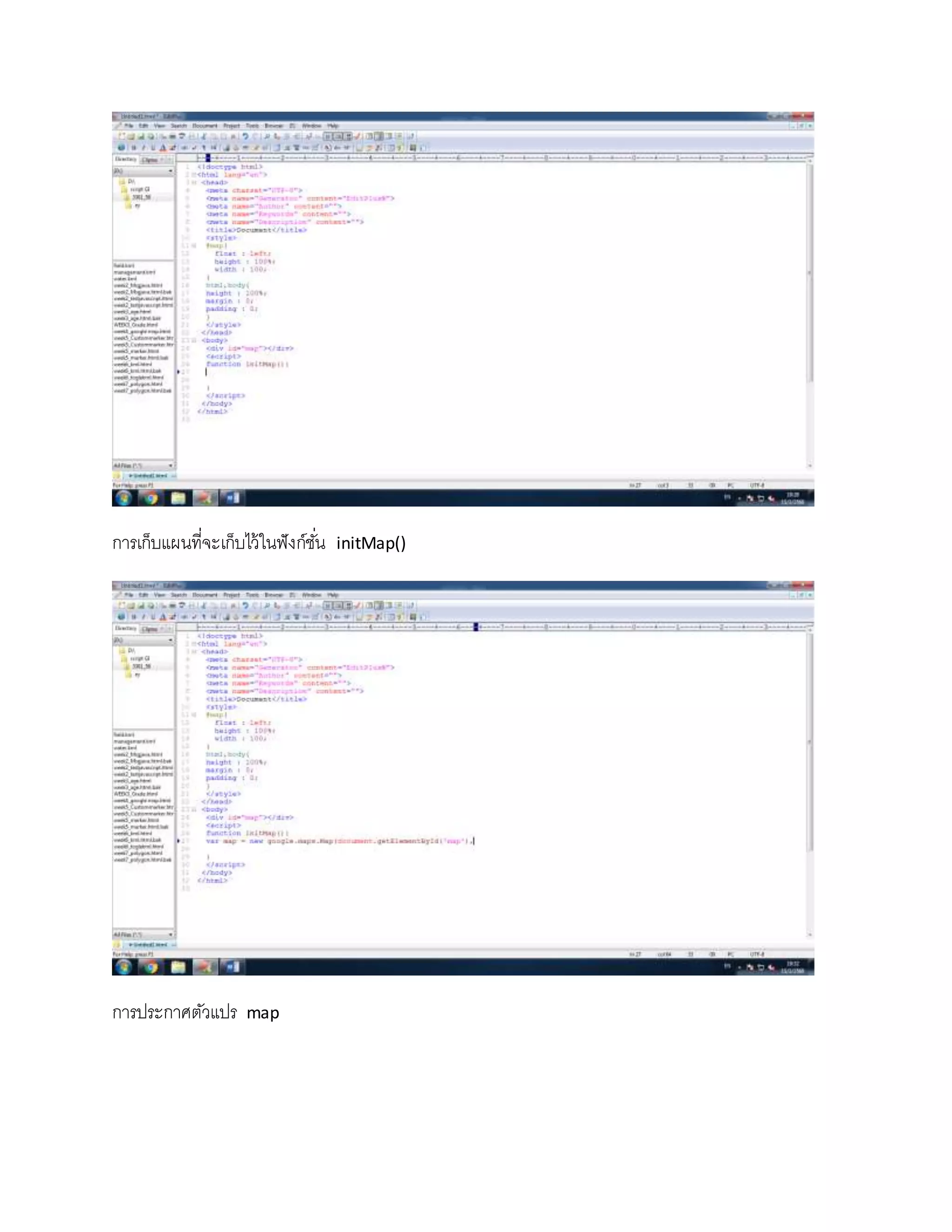This screenshot has width=952, height=1232.
Task: Open Browser menu in lower EditPlus screenshot
Action: coord(273,595)
